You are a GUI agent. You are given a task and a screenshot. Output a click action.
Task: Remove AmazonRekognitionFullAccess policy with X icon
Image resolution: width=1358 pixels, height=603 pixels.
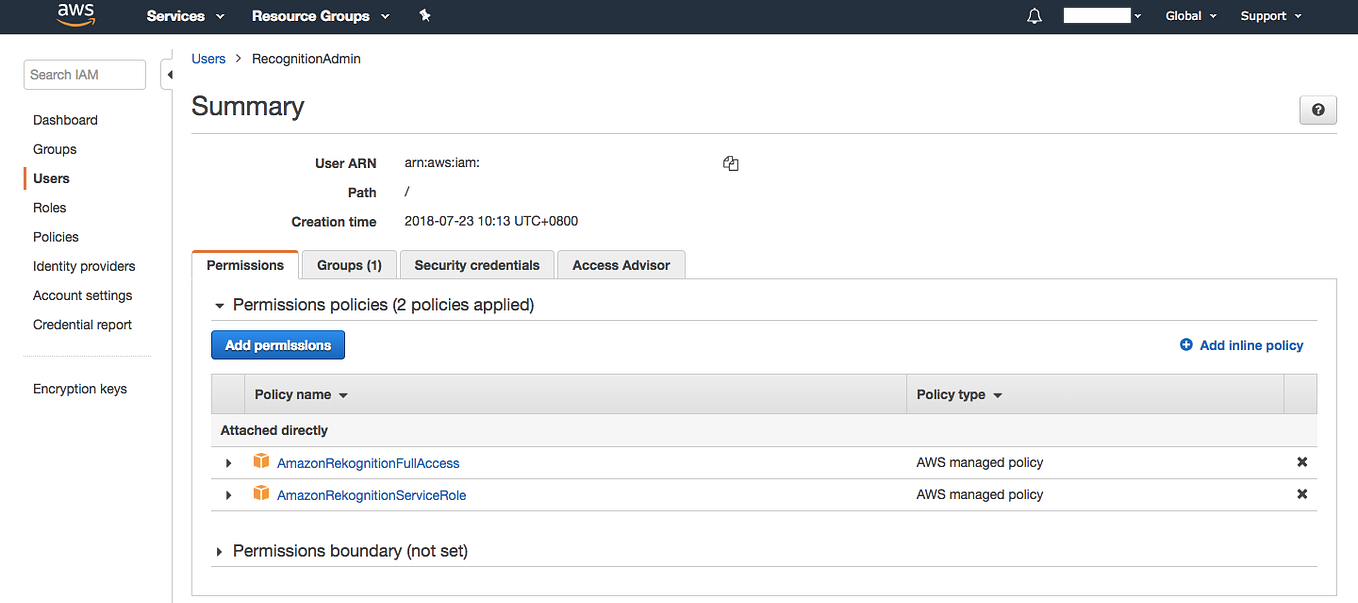pos(1302,462)
